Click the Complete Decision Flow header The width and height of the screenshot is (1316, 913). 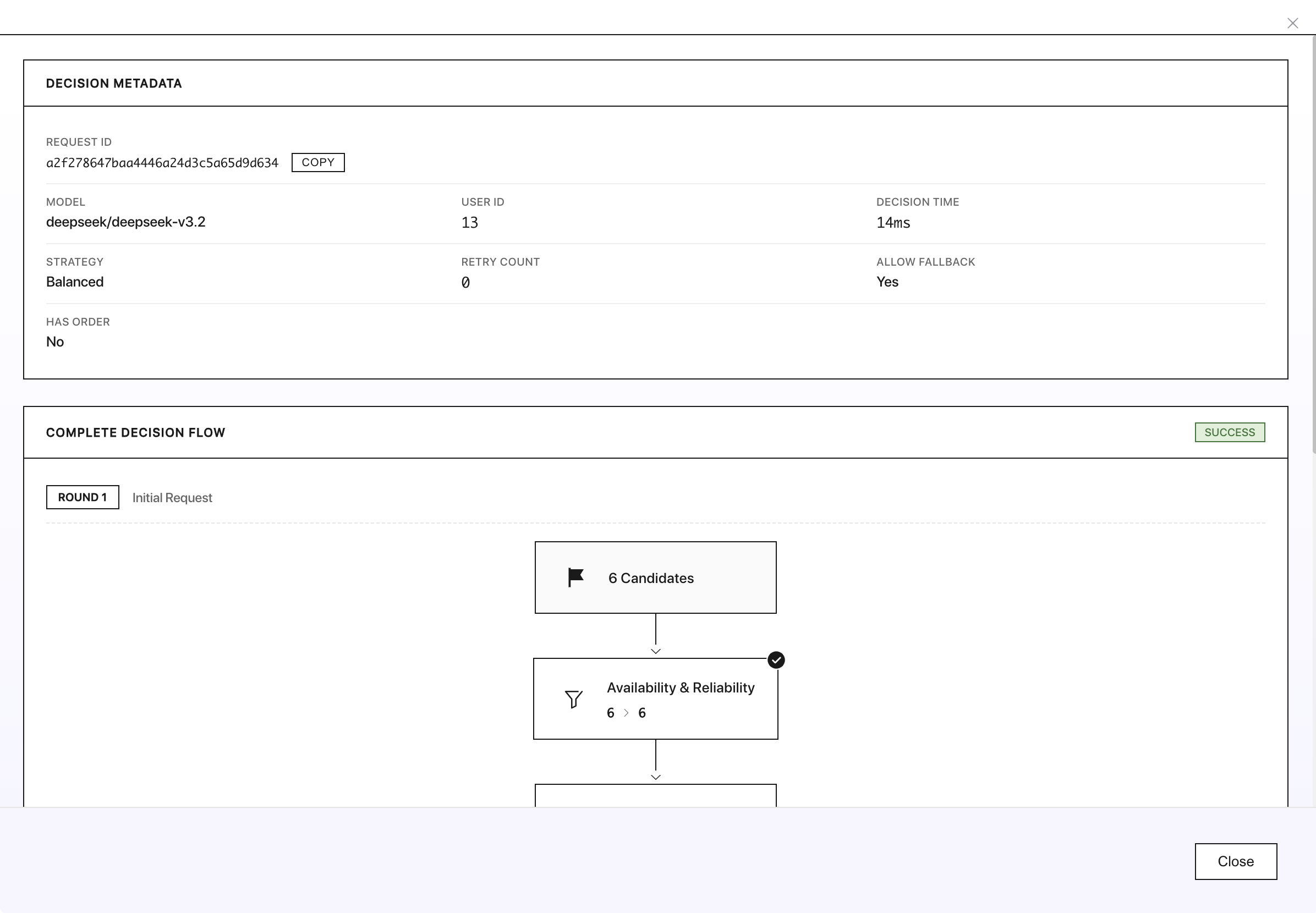135,432
